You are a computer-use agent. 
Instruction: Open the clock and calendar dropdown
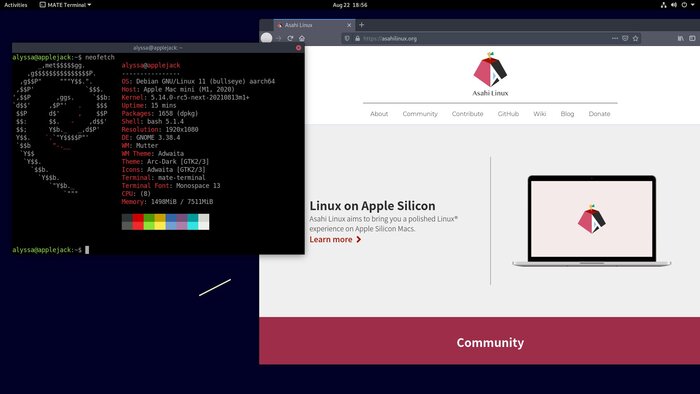pyautogui.click(x=350, y=5)
